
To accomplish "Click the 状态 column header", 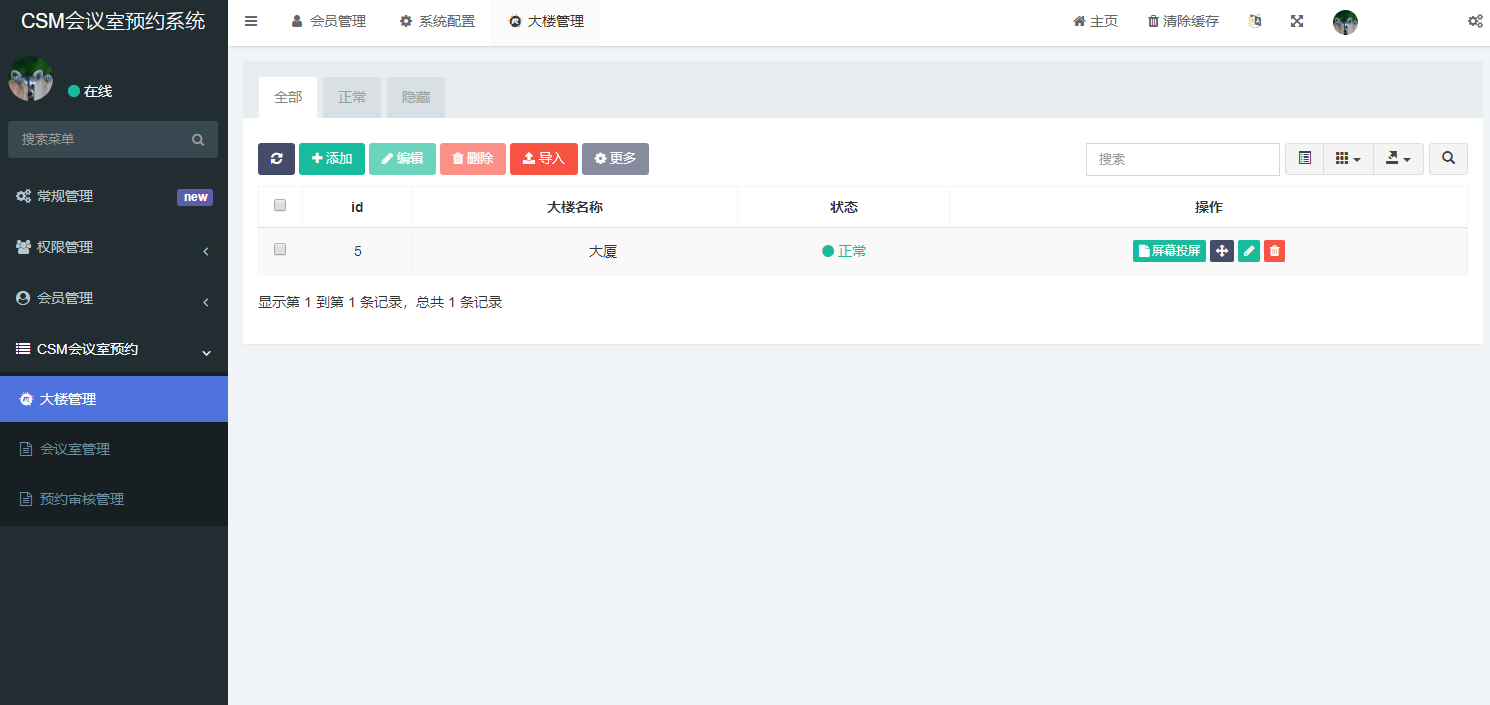I will (844, 207).
